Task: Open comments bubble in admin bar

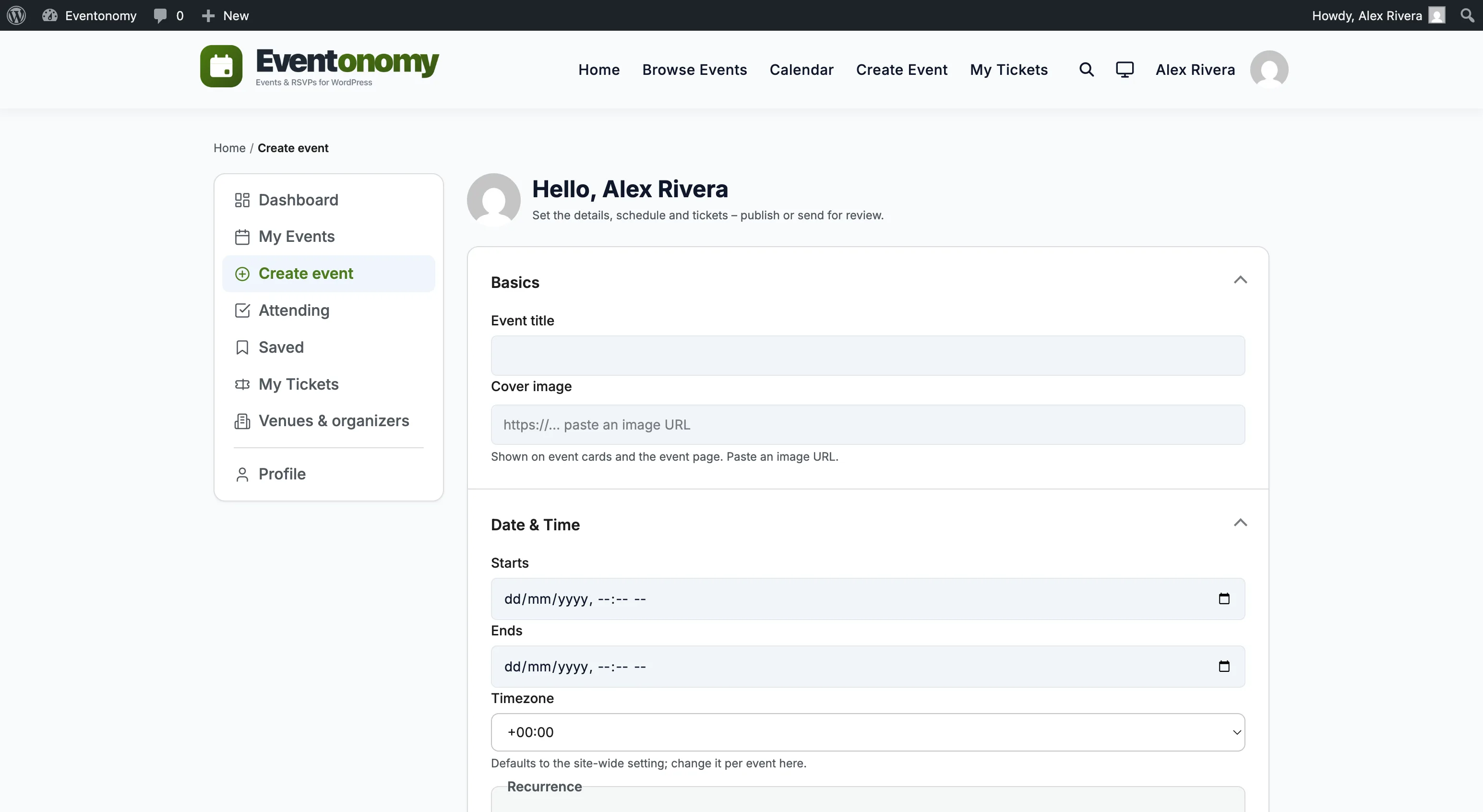Action: (168, 15)
